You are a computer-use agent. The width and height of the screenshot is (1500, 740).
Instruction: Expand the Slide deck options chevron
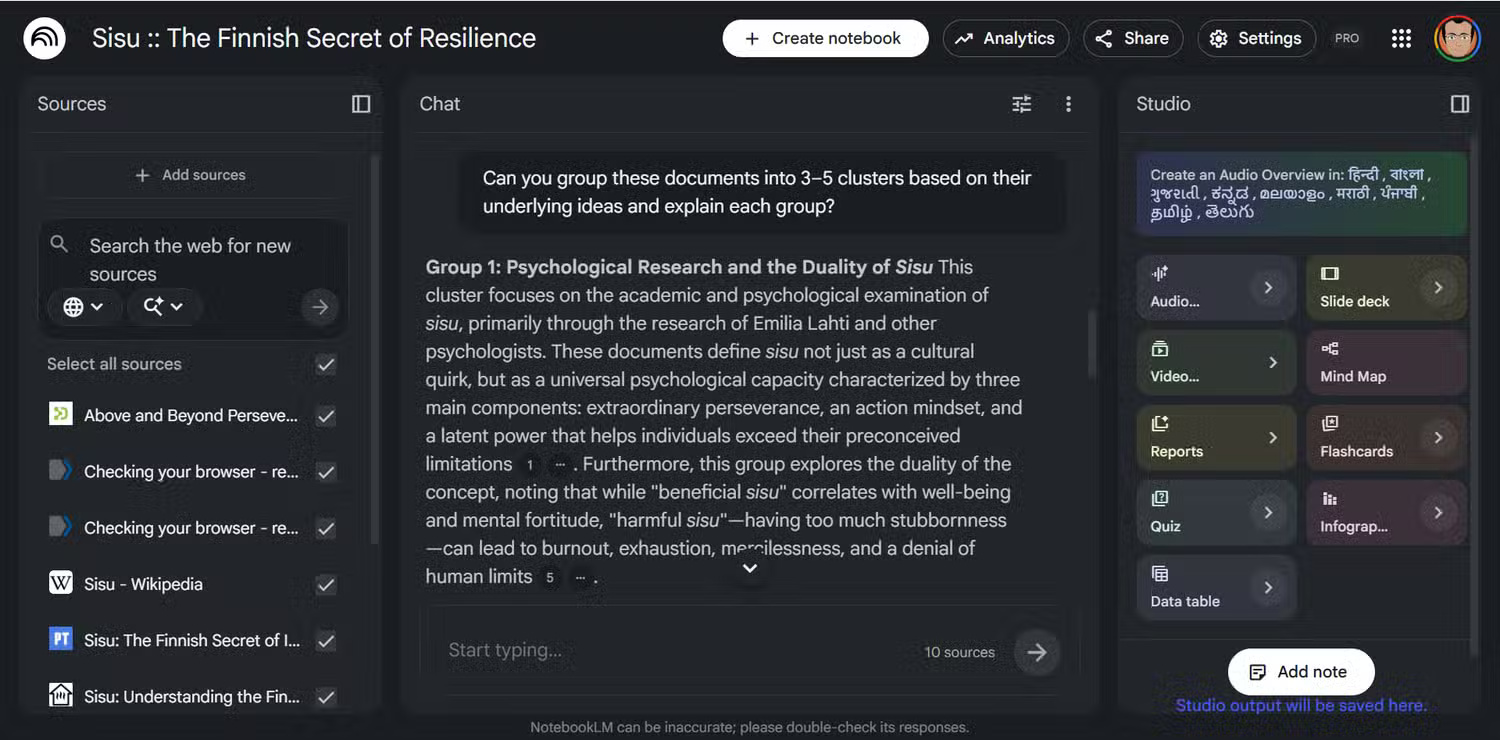click(x=1438, y=288)
